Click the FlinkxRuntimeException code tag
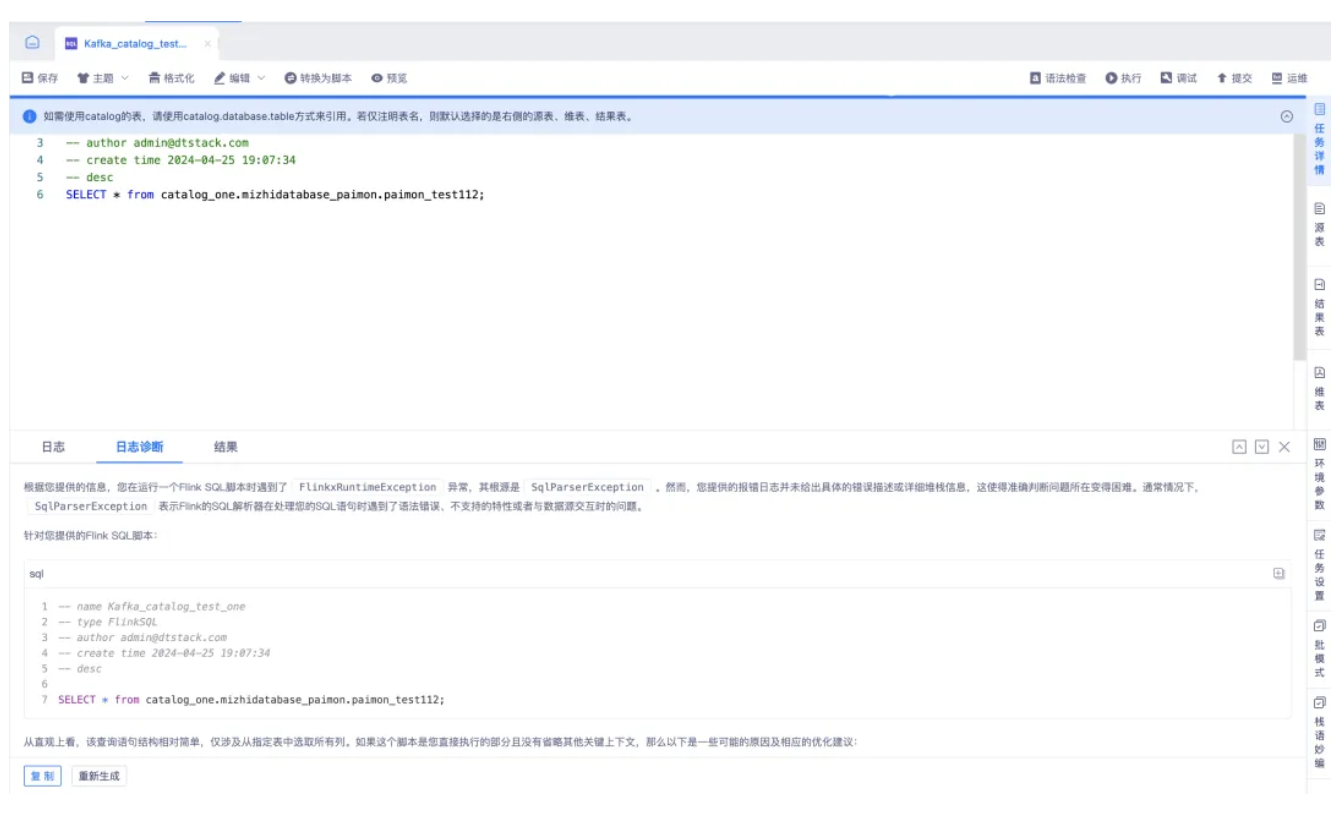The width and height of the screenshot is (1344, 818). 368,487
